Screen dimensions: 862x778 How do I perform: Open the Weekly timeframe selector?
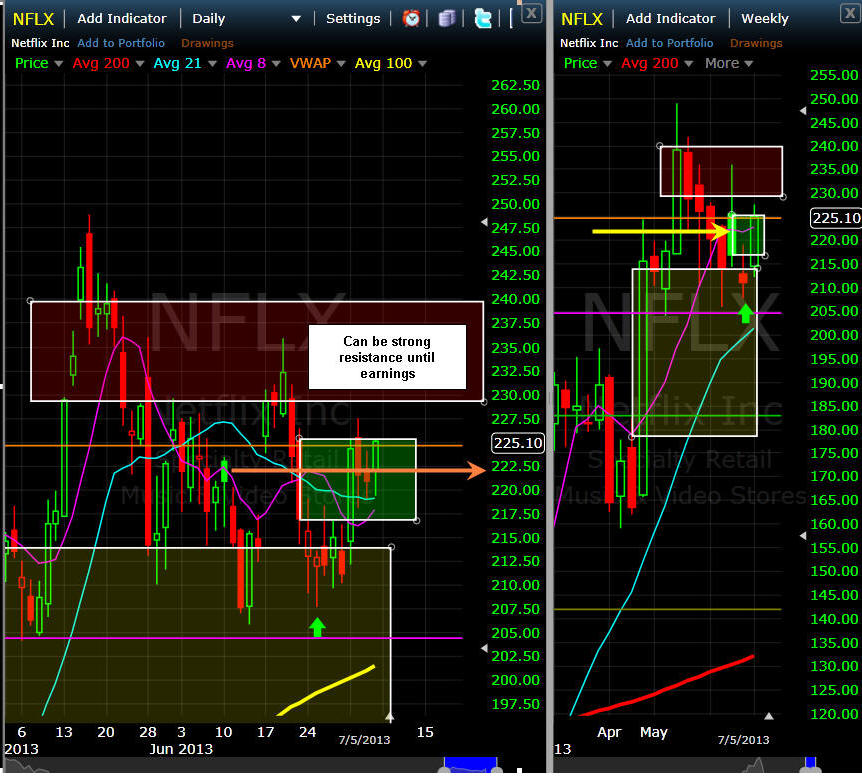pos(764,19)
